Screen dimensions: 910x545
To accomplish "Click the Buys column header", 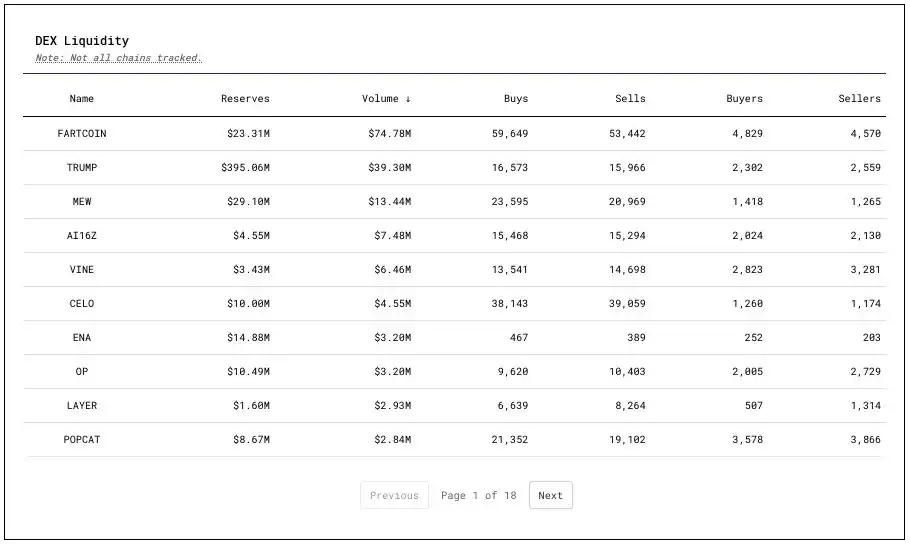I will 516,99.
